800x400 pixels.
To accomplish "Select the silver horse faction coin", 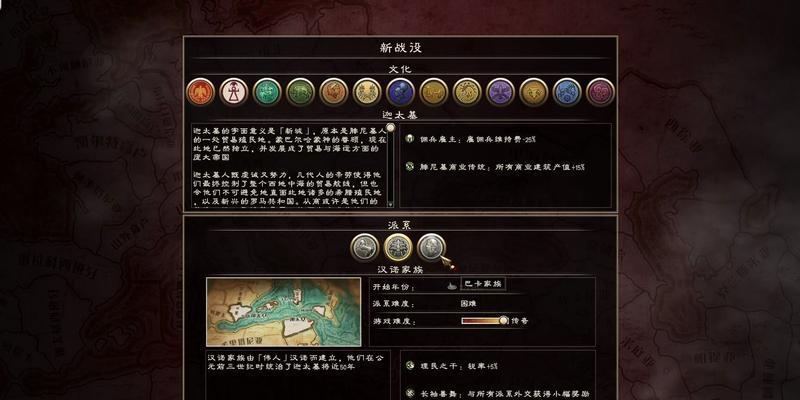I will point(365,247).
